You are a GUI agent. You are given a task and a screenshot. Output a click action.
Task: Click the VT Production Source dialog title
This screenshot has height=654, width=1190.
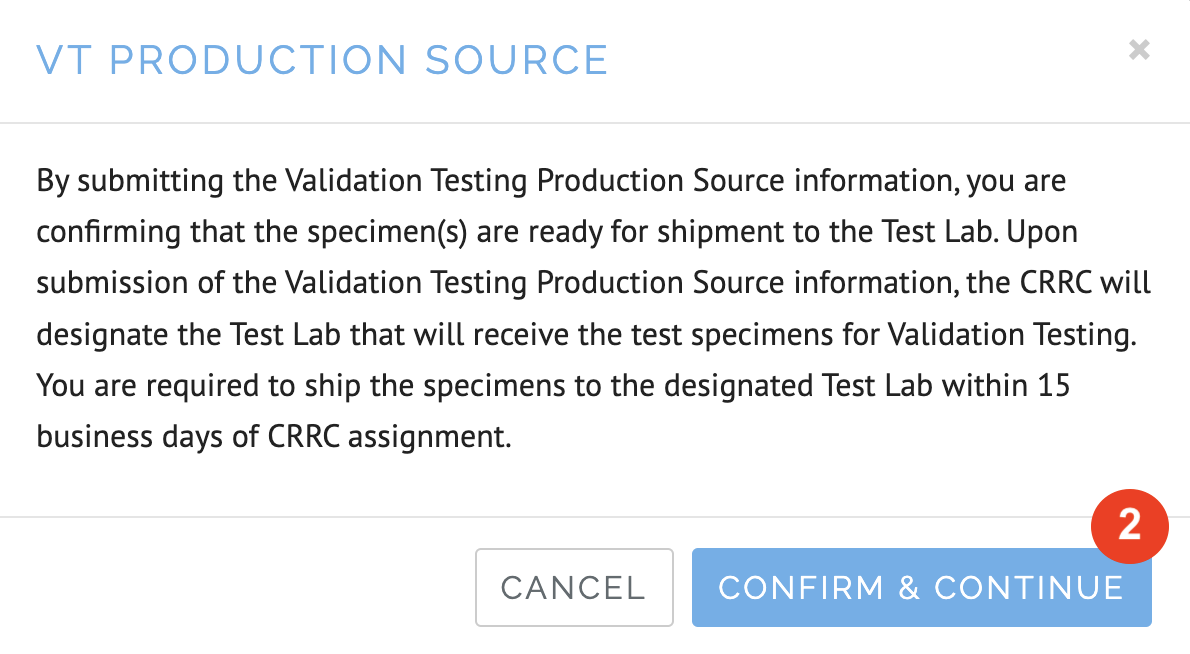[x=322, y=60]
